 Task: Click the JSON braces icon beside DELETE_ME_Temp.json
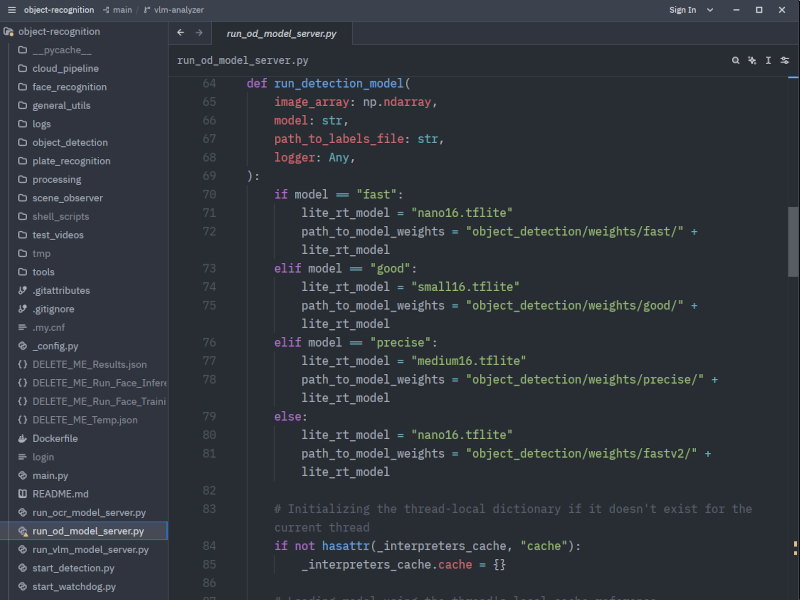click(22, 420)
